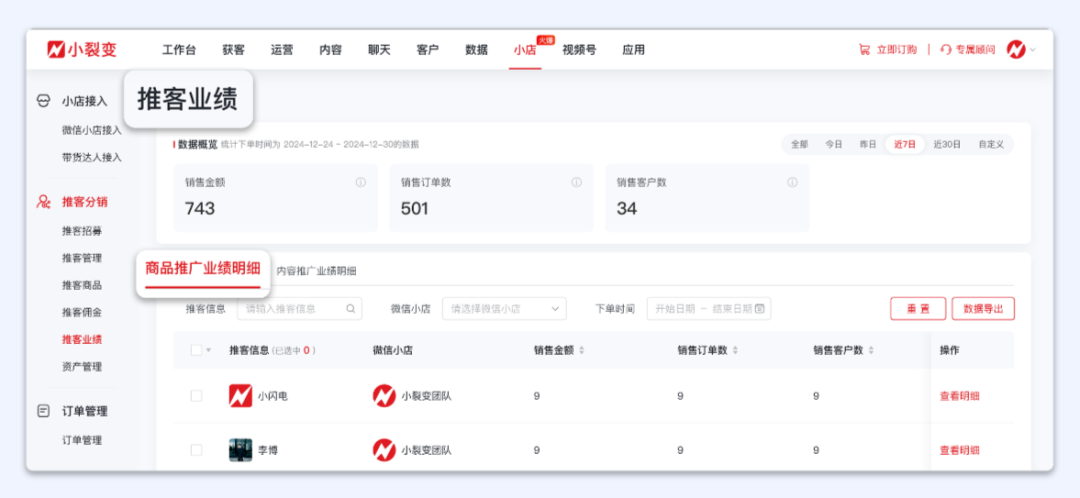Select the 近30日 time range filter

pos(947,144)
